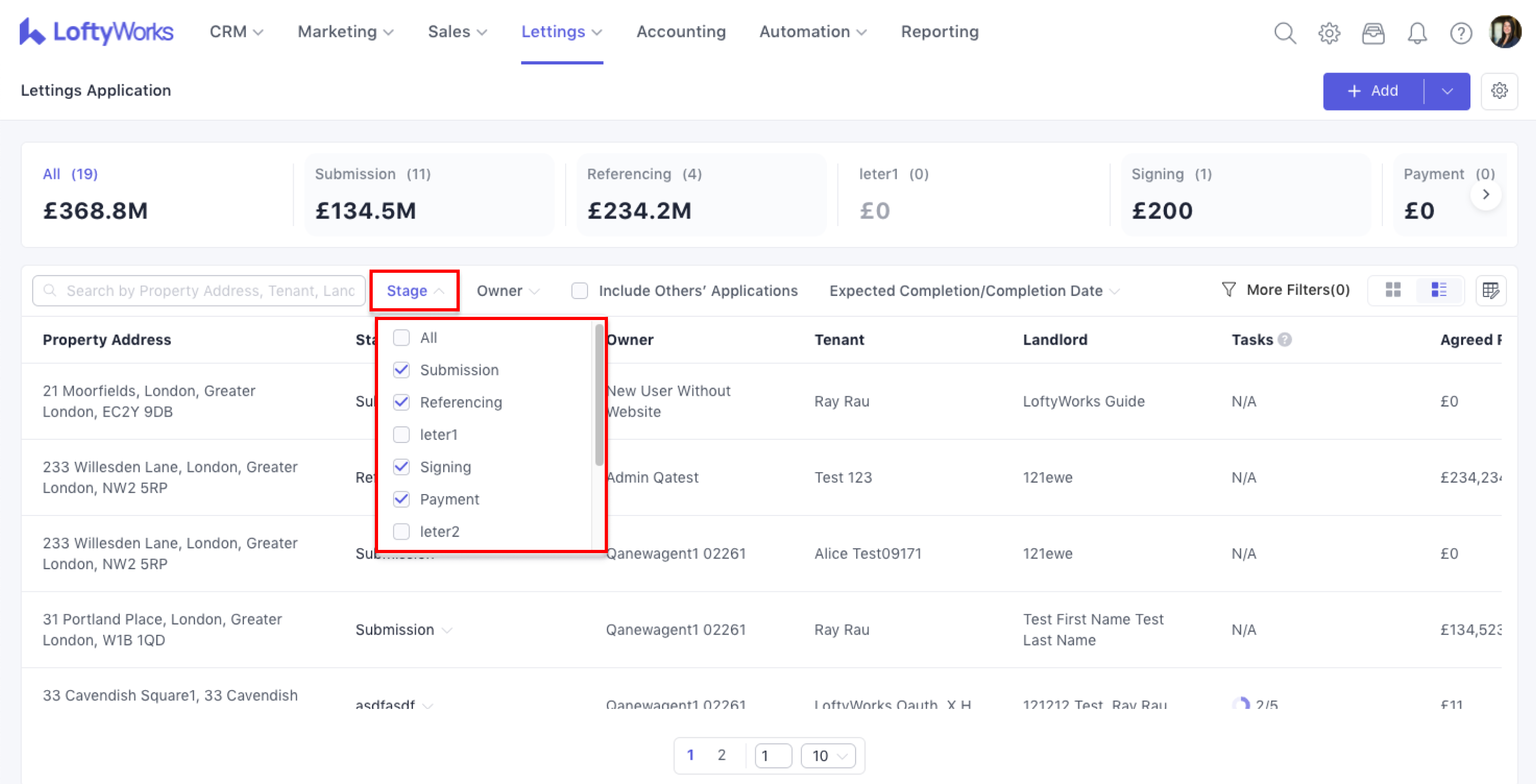
Task: Open the search magnifier in top bar
Action: (x=1284, y=33)
